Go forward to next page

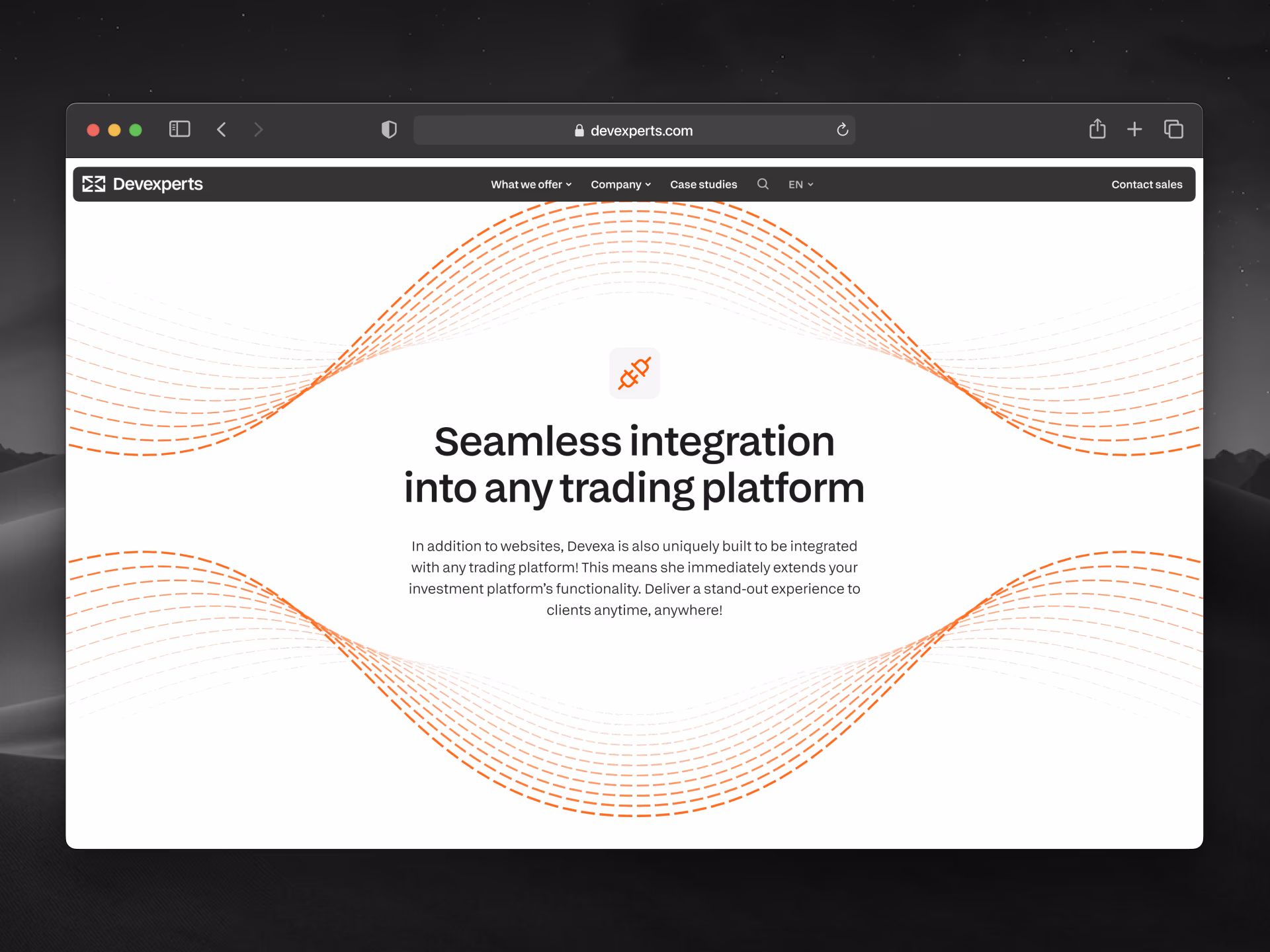259,130
